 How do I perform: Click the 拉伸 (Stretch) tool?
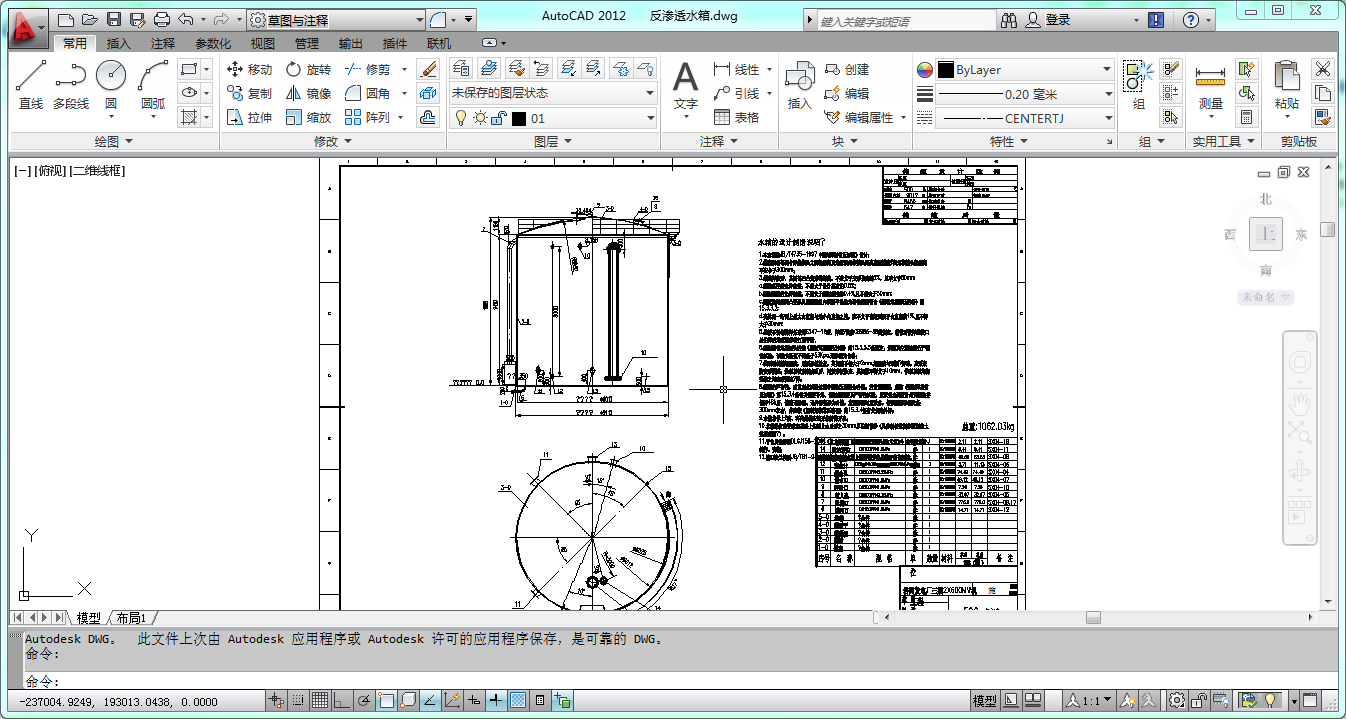249,117
